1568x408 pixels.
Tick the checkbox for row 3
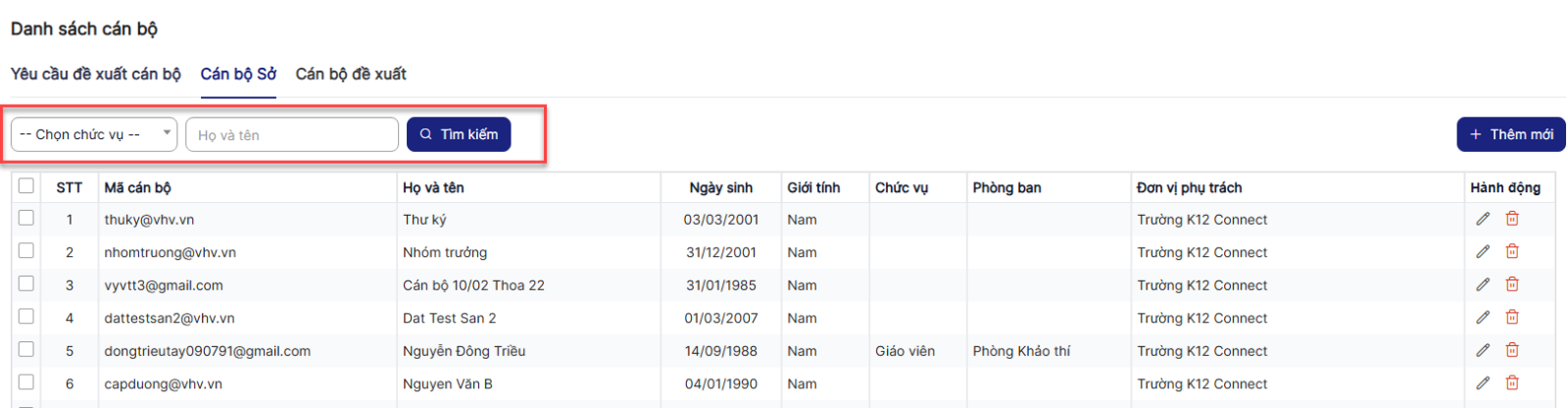pos(26,283)
